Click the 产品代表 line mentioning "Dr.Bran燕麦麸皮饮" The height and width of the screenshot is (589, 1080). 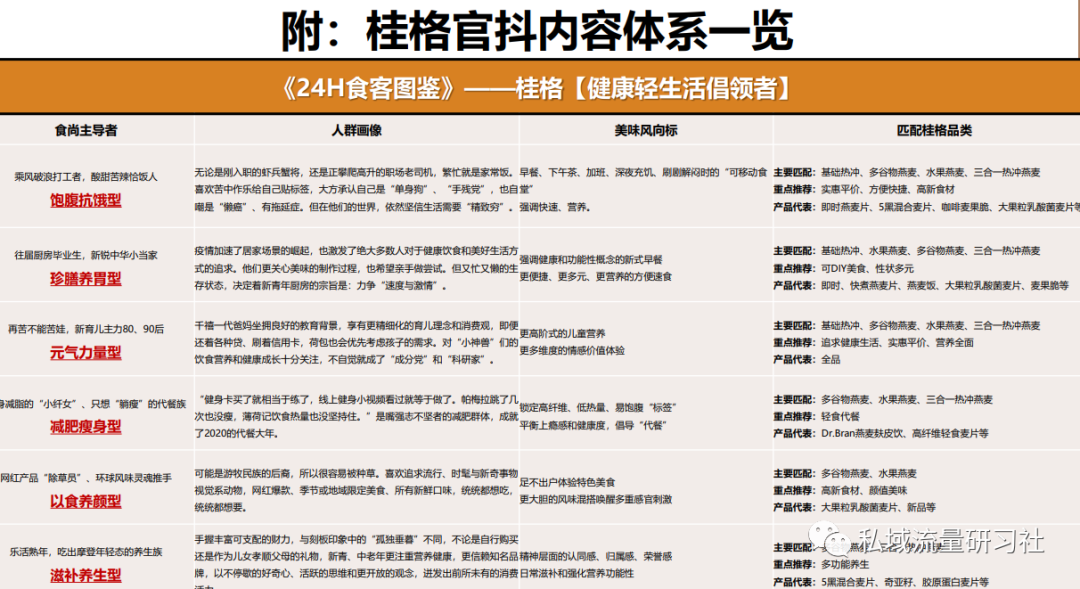click(x=881, y=433)
